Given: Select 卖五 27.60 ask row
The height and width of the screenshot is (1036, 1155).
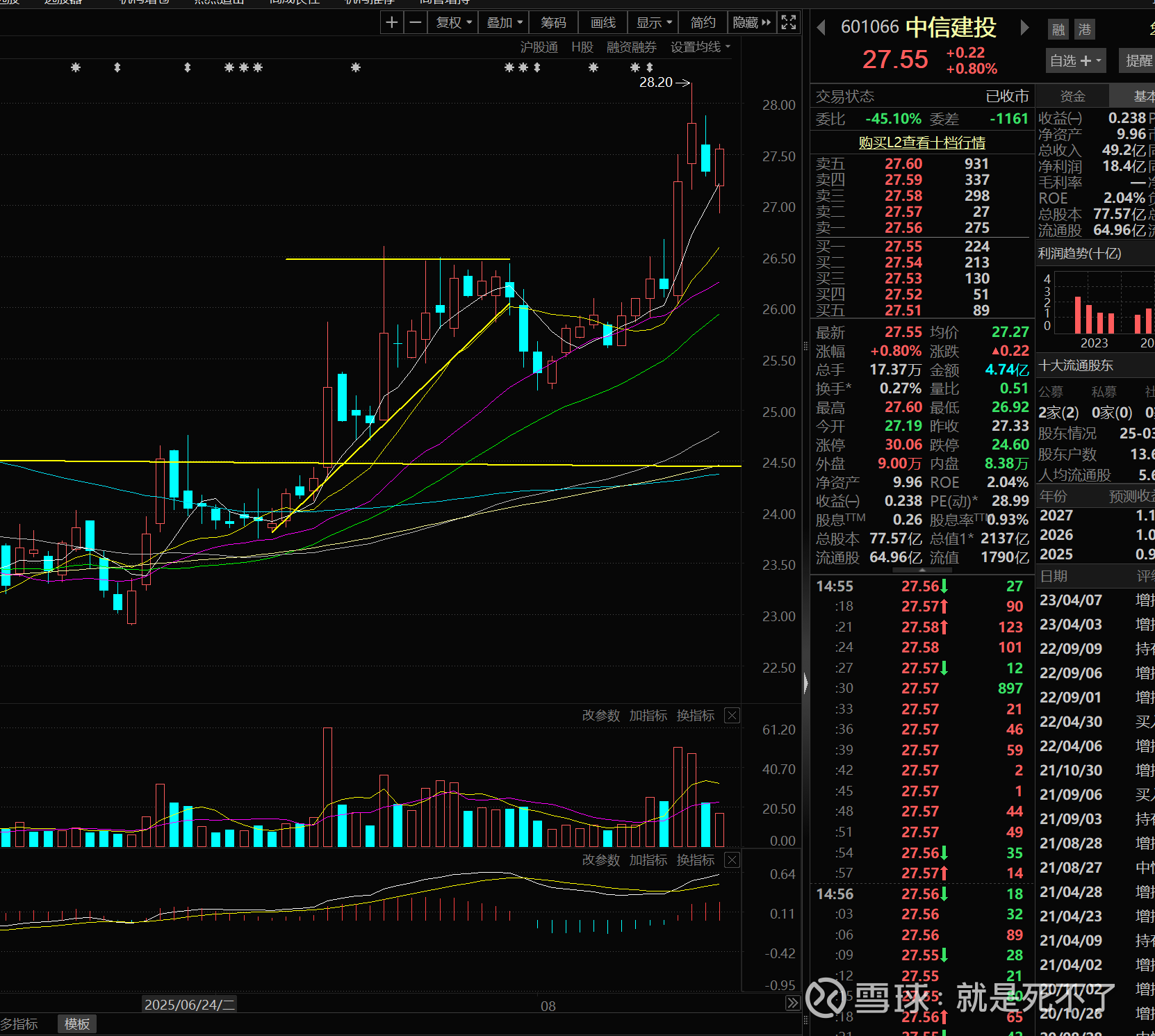Looking at the screenshot, I should pos(922,164).
